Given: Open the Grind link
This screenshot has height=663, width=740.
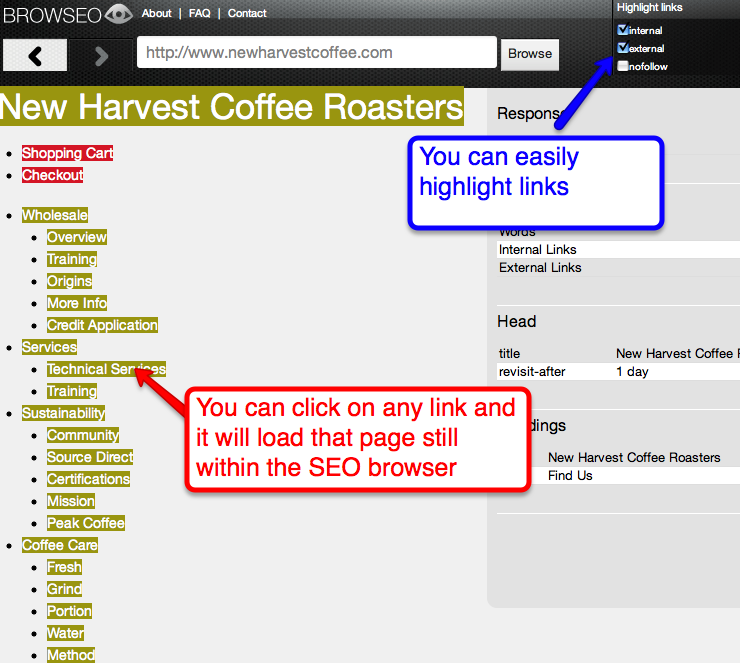Looking at the screenshot, I should [64, 589].
